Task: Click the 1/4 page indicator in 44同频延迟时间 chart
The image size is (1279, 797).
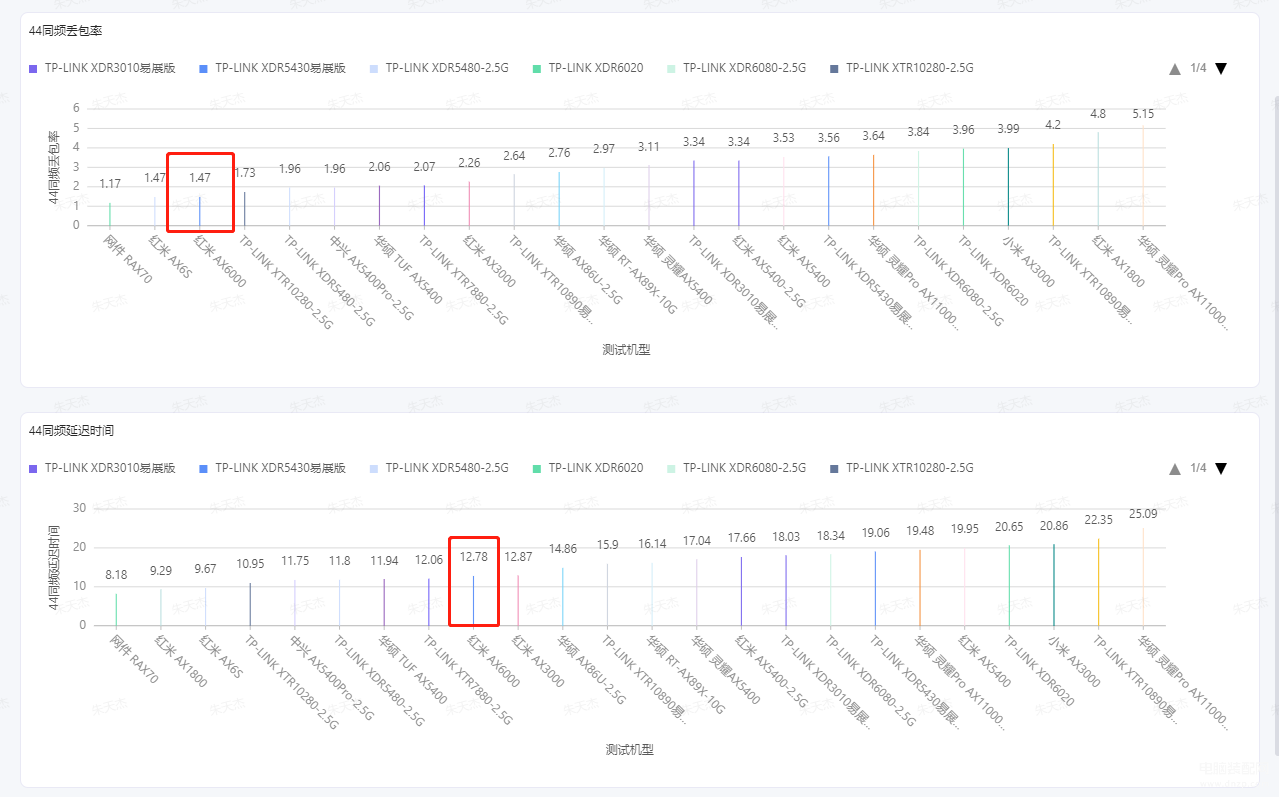Action: tap(1198, 469)
